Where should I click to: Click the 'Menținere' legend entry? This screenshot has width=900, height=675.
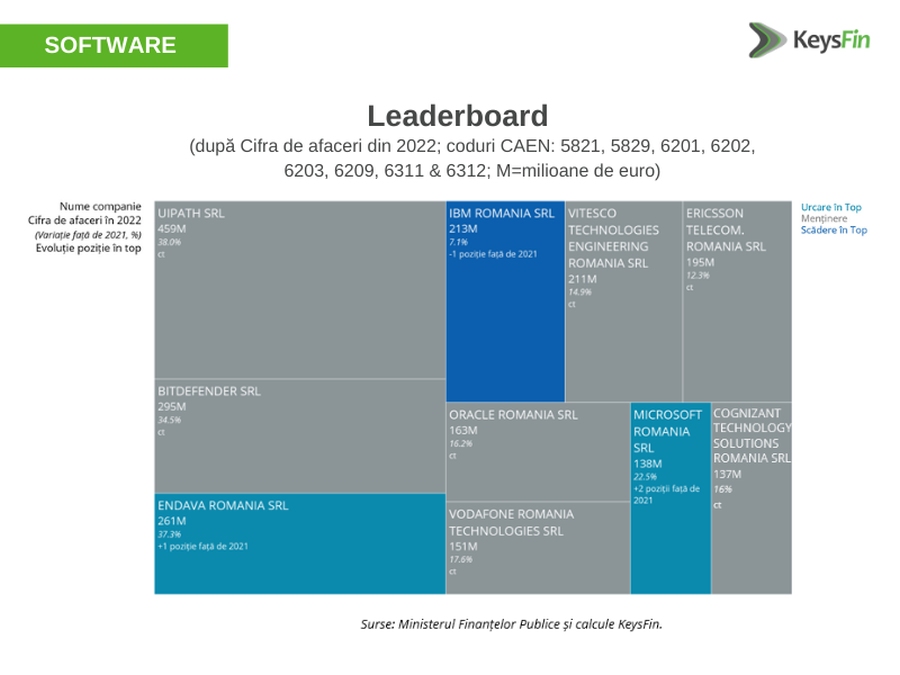click(x=823, y=219)
